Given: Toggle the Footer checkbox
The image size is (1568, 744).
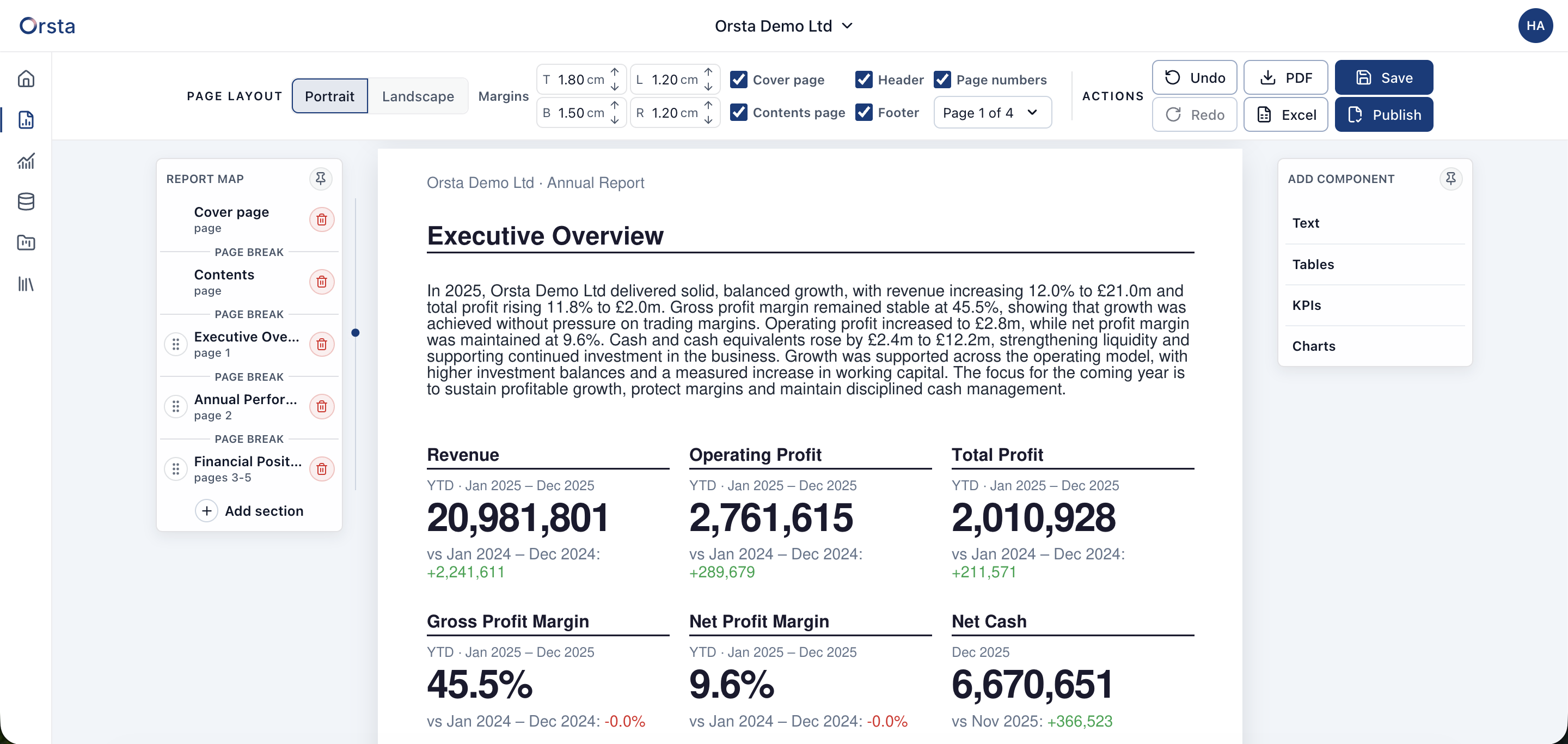Looking at the screenshot, I should pyautogui.click(x=863, y=112).
